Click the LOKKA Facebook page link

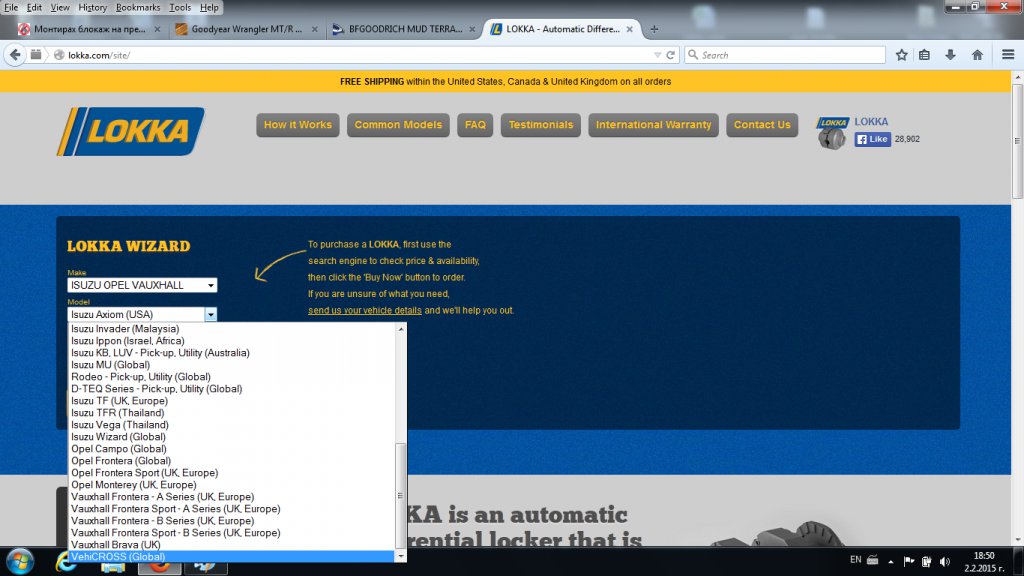(871, 121)
